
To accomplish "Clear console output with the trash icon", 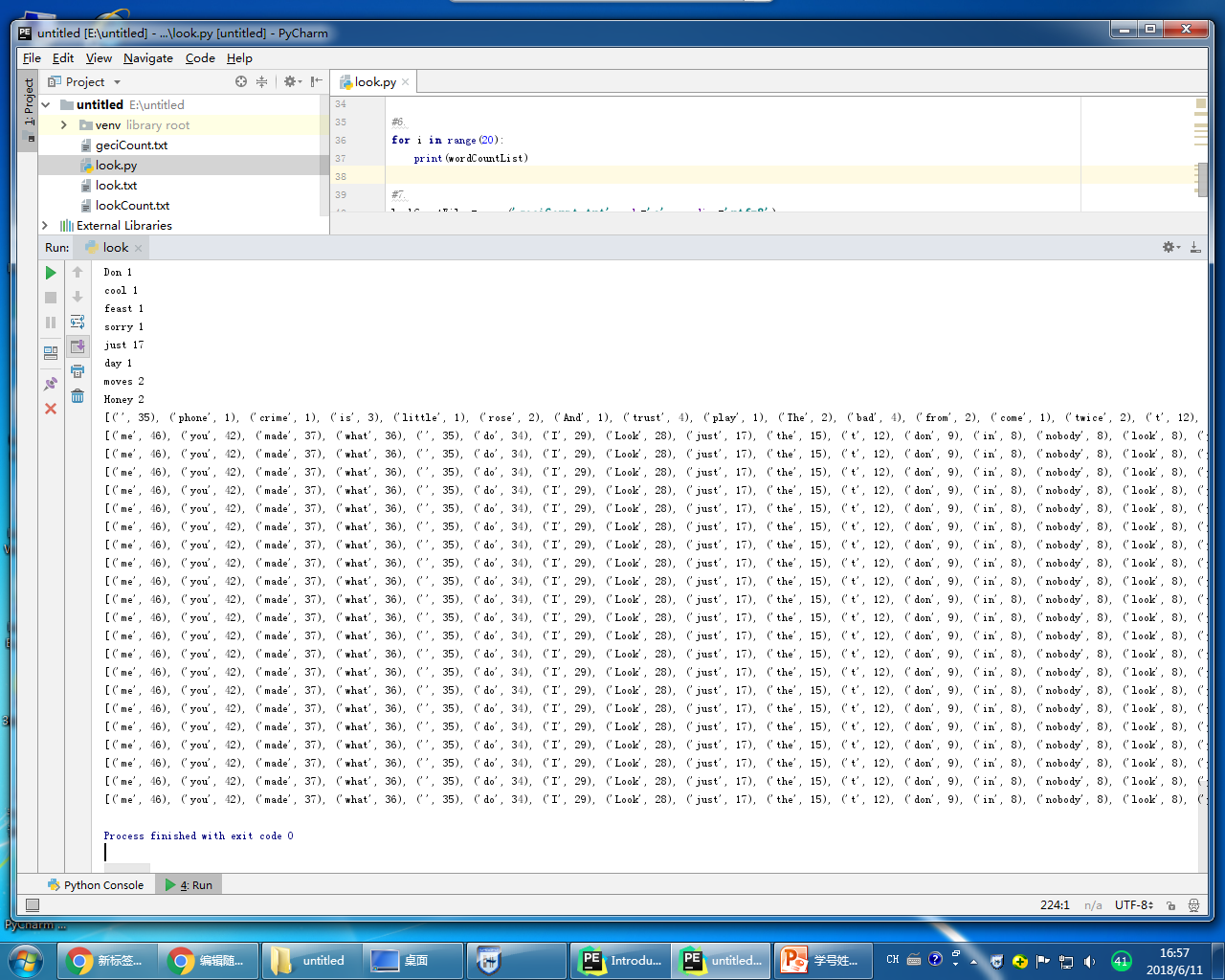I will tap(78, 396).
